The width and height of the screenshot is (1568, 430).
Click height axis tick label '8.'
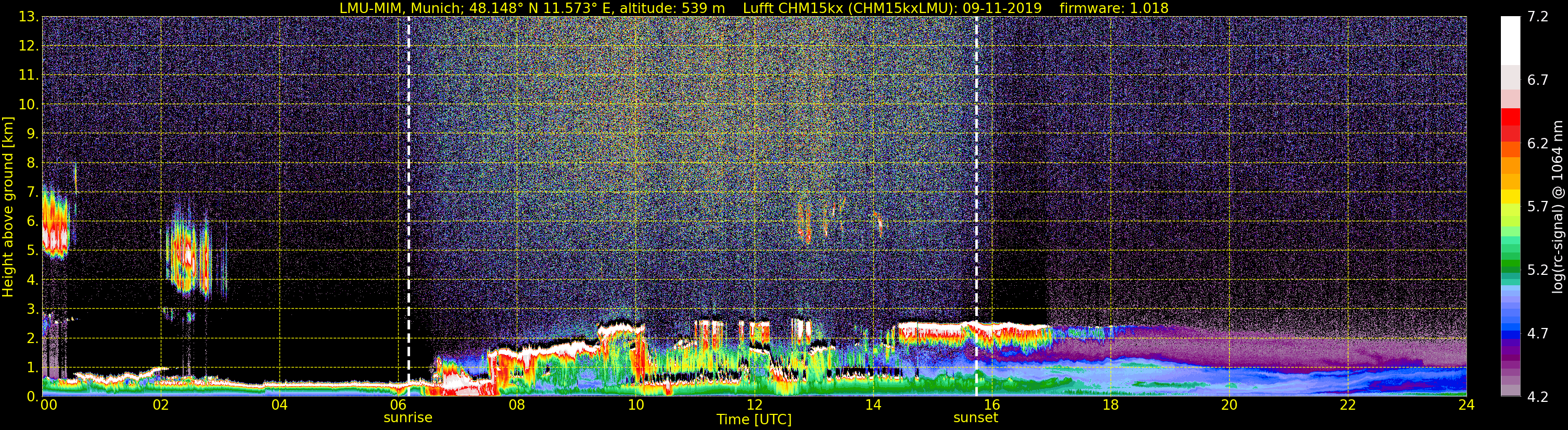click(33, 162)
